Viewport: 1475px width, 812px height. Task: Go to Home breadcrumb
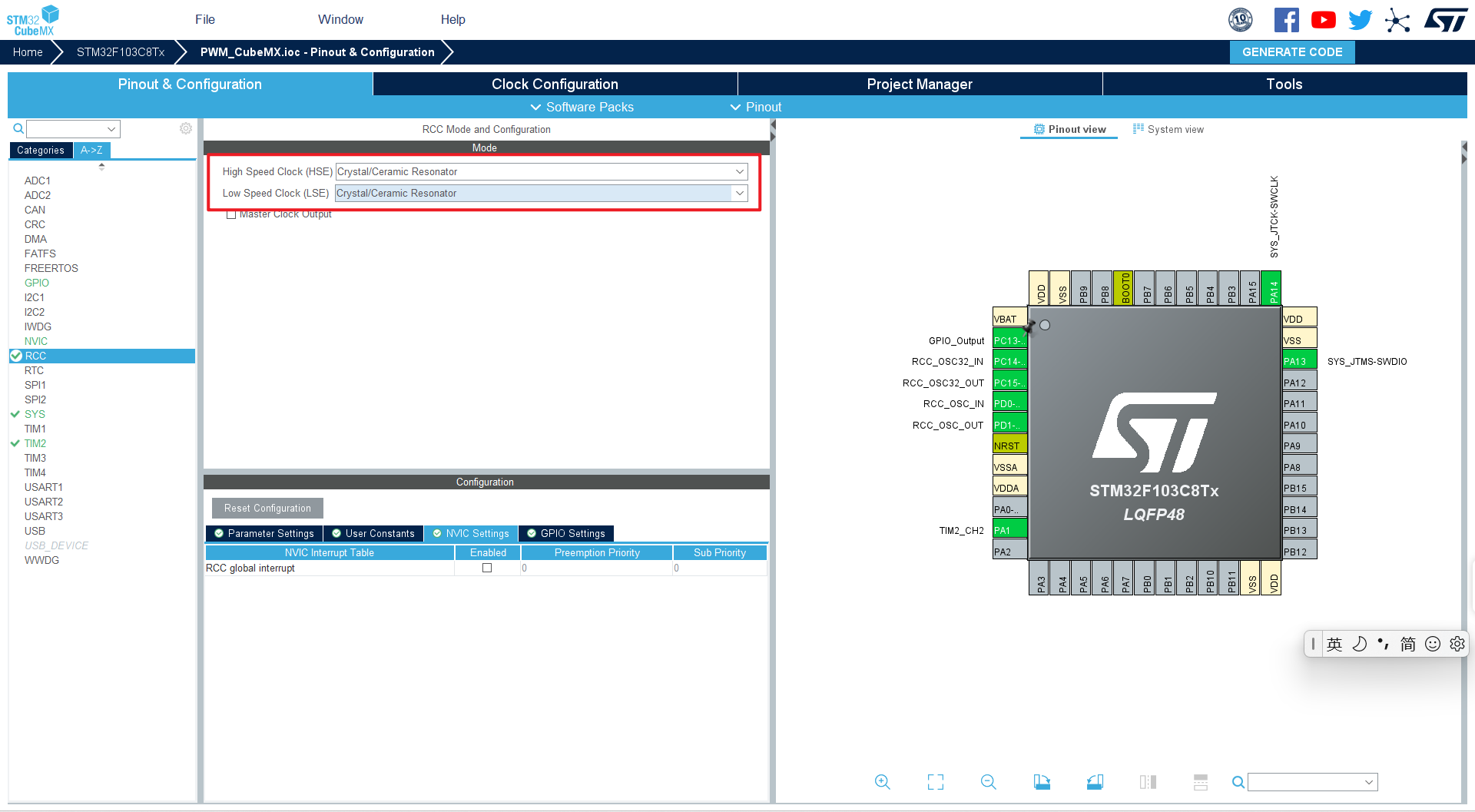[x=28, y=52]
